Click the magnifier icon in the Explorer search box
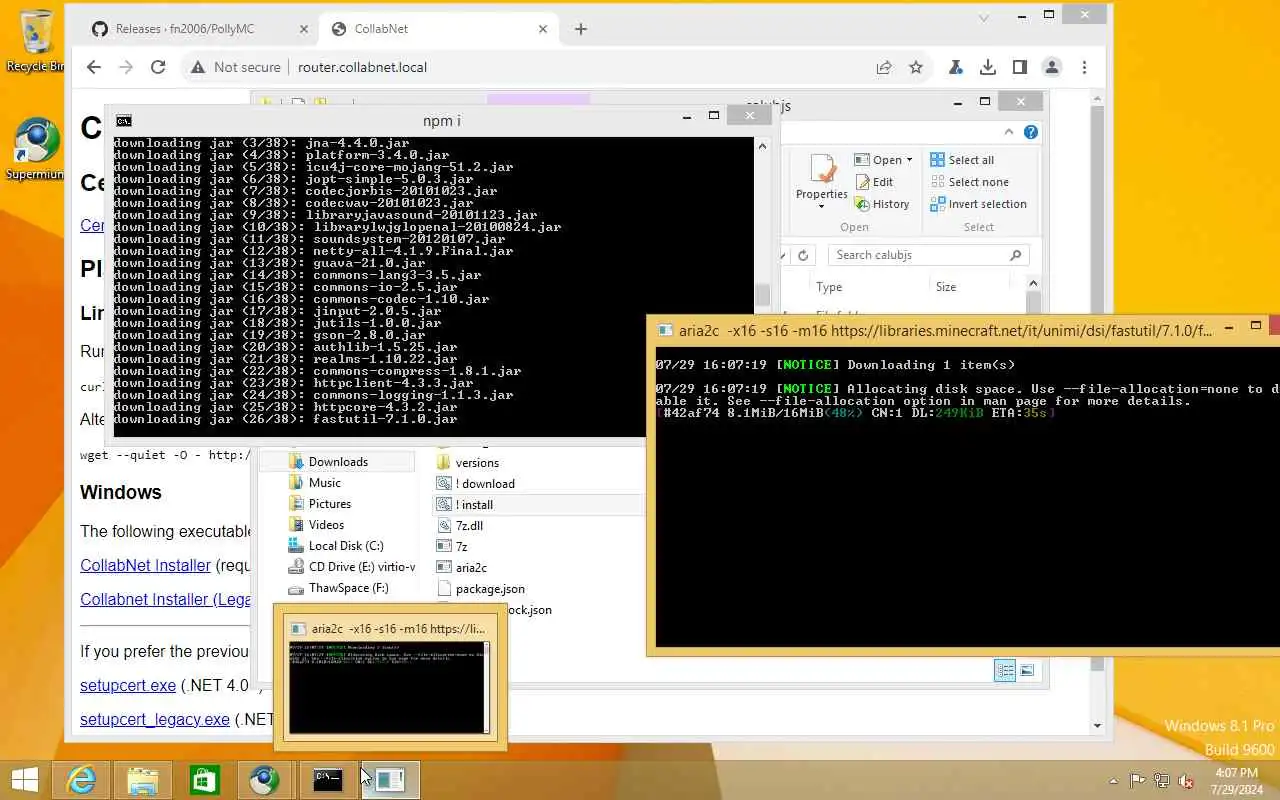 tap(1015, 255)
